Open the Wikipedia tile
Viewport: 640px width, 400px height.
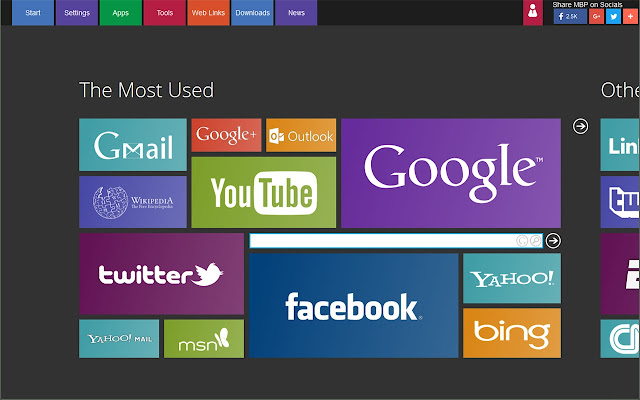133,202
